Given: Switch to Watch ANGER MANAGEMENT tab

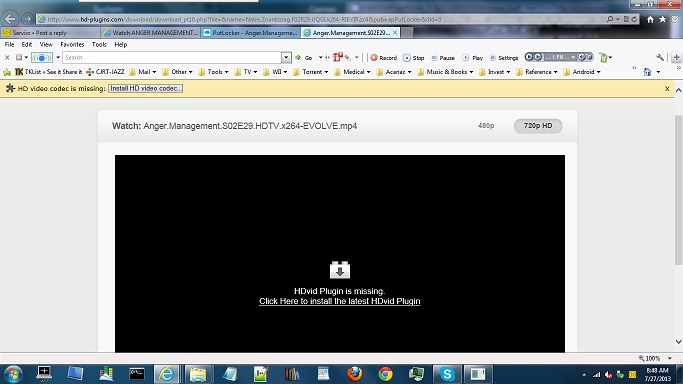Looking at the screenshot, I should pos(151,33).
